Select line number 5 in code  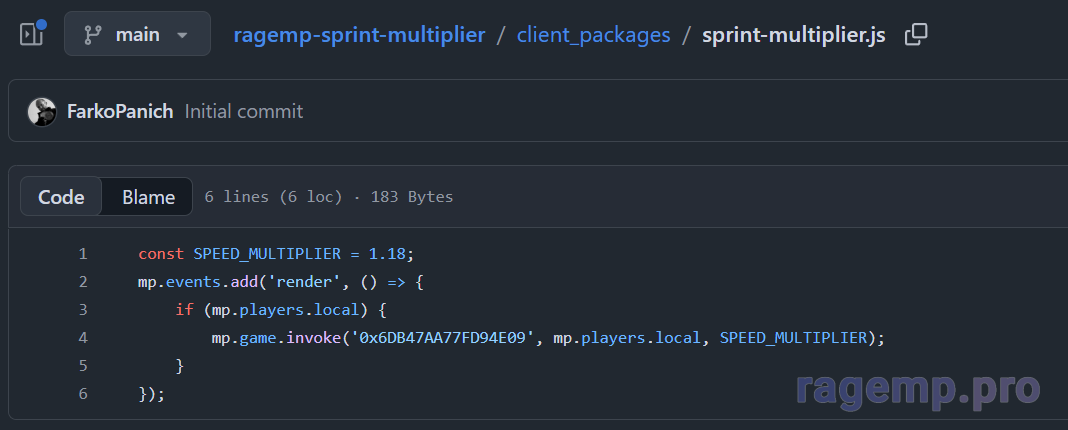coord(83,366)
